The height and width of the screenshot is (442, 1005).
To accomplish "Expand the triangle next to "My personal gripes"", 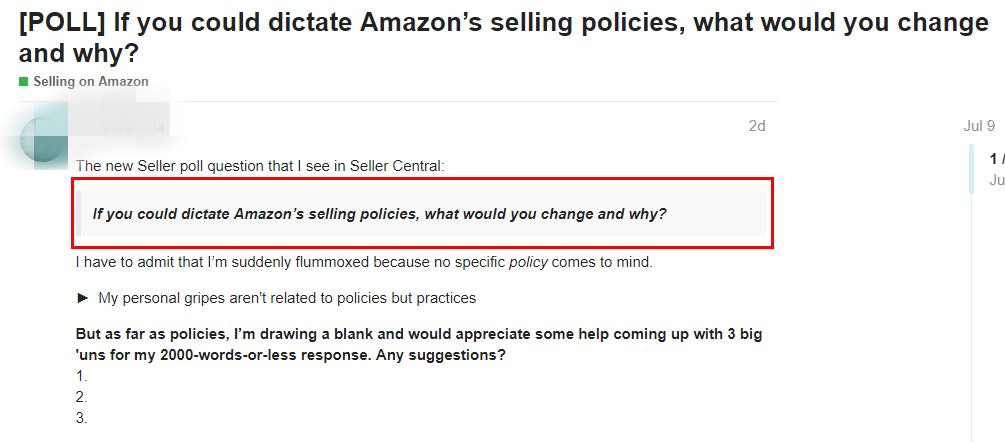I will click(83, 298).
